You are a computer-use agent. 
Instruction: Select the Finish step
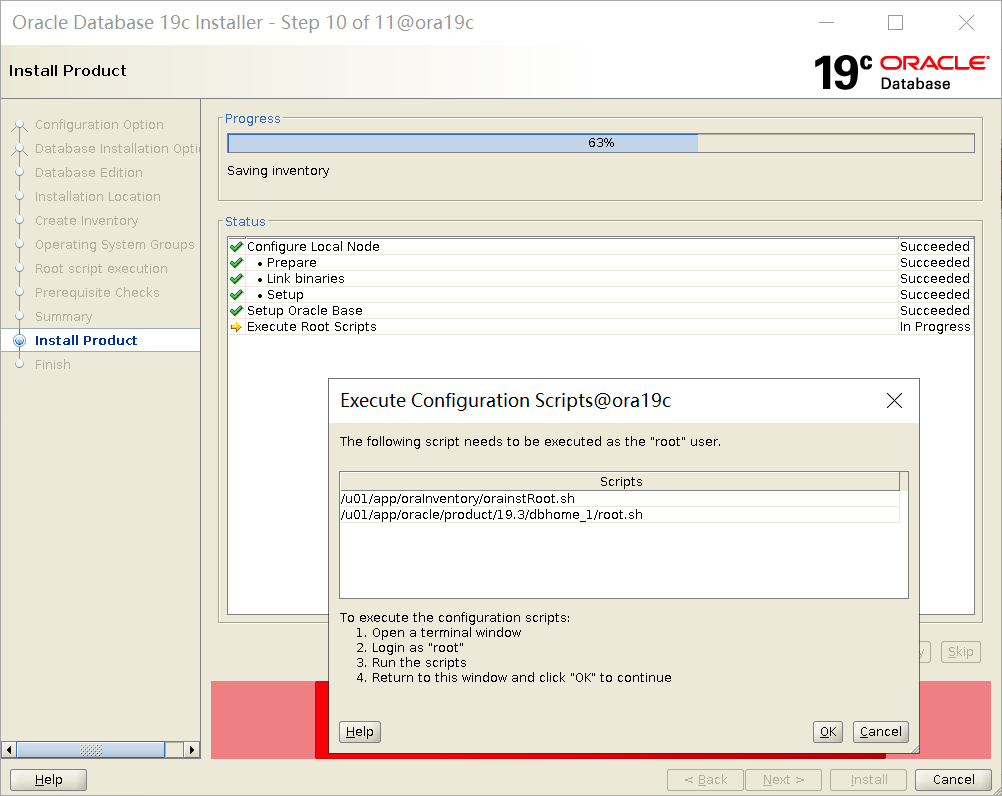[52, 364]
